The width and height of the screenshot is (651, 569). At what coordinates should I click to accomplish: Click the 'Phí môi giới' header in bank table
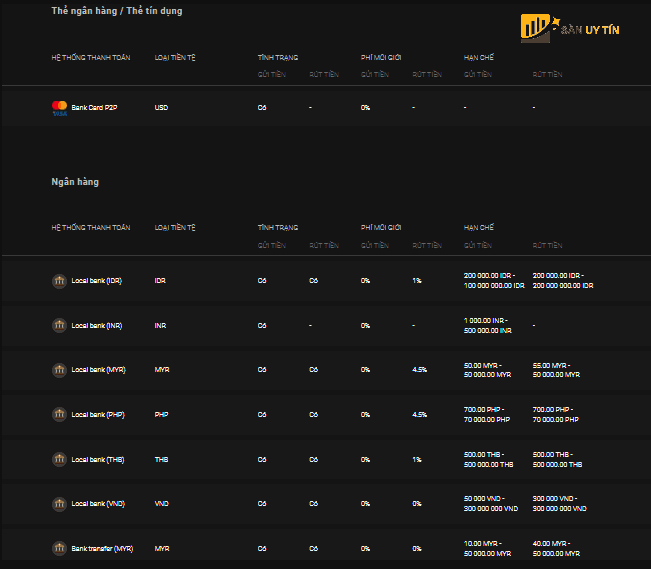pos(379,228)
